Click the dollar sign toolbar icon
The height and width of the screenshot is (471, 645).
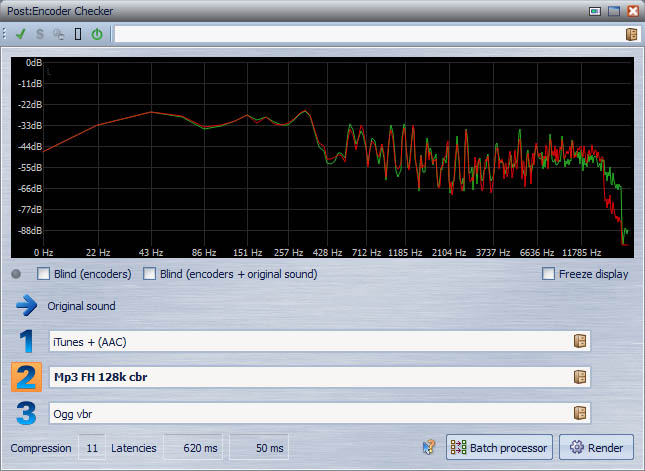(x=40, y=34)
